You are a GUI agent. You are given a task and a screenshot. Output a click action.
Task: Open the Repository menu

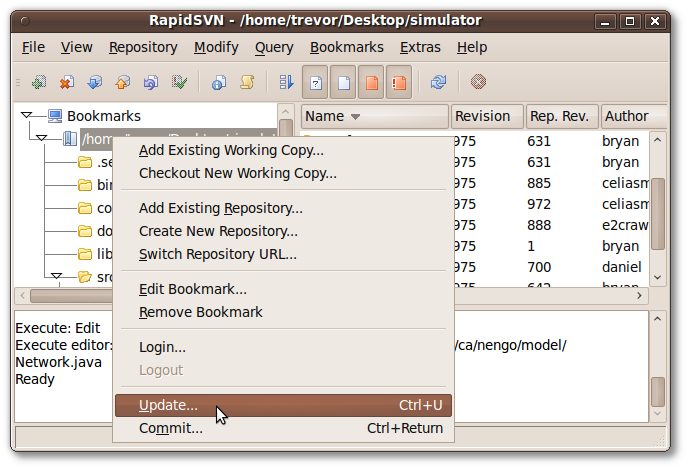pyautogui.click(x=143, y=47)
